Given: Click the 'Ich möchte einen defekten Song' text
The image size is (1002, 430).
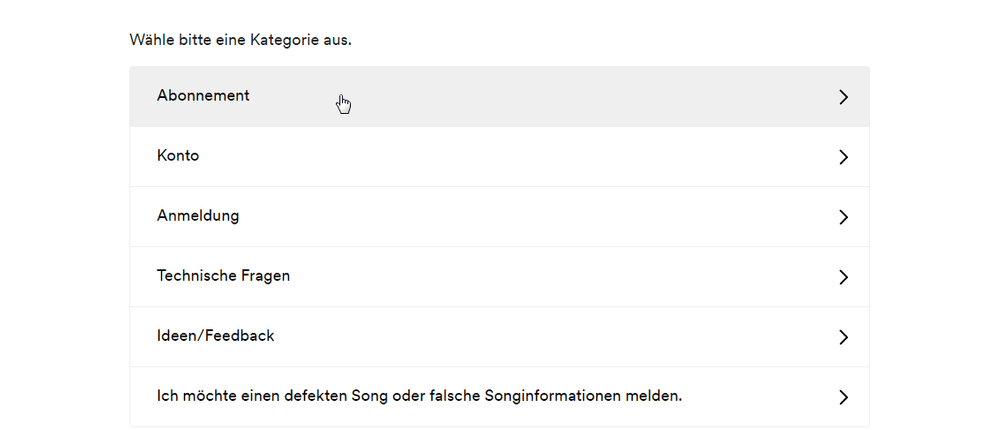Looking at the screenshot, I should tap(265, 396).
